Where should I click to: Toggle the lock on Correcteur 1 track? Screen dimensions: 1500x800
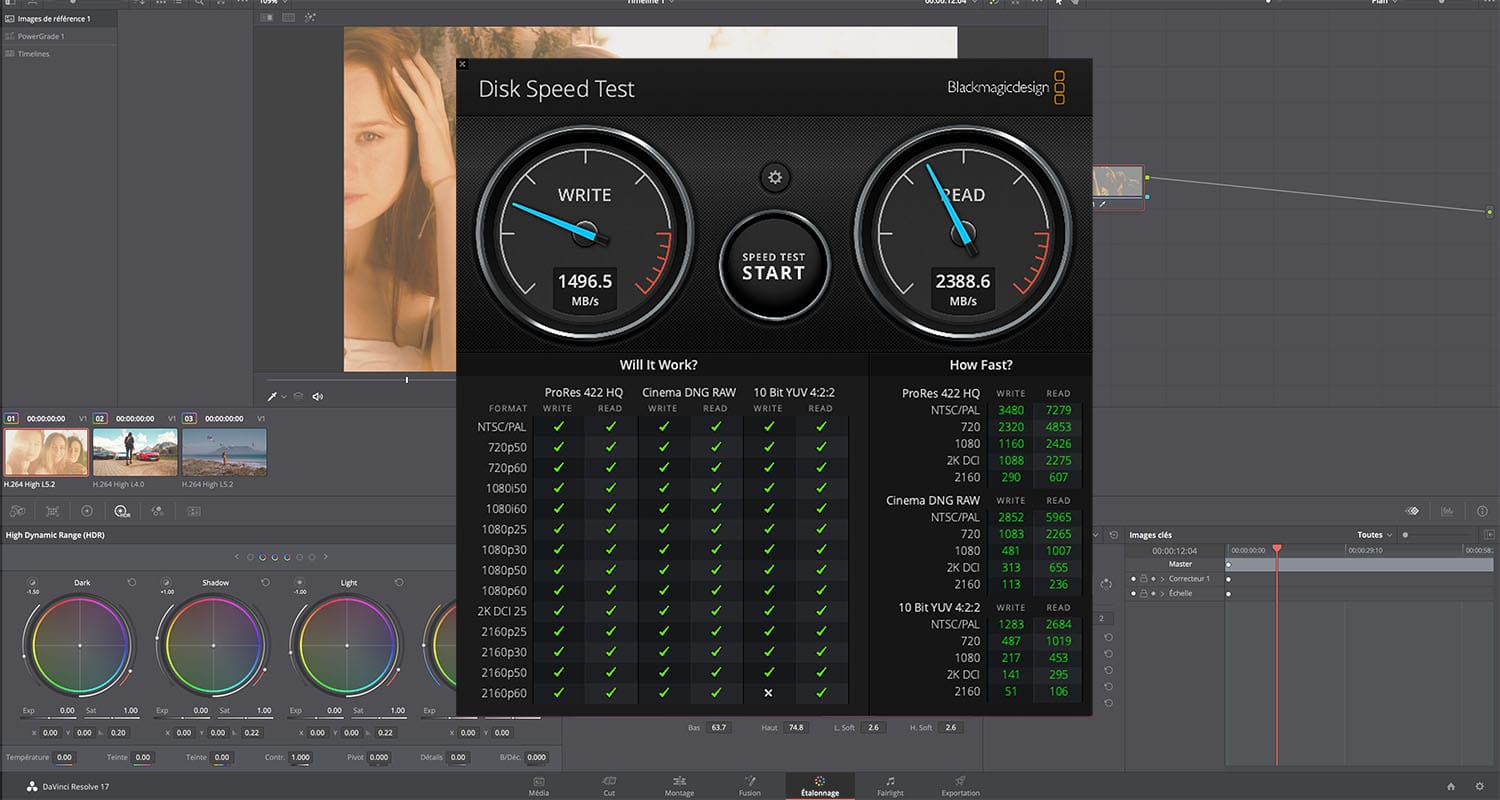coord(1143,578)
